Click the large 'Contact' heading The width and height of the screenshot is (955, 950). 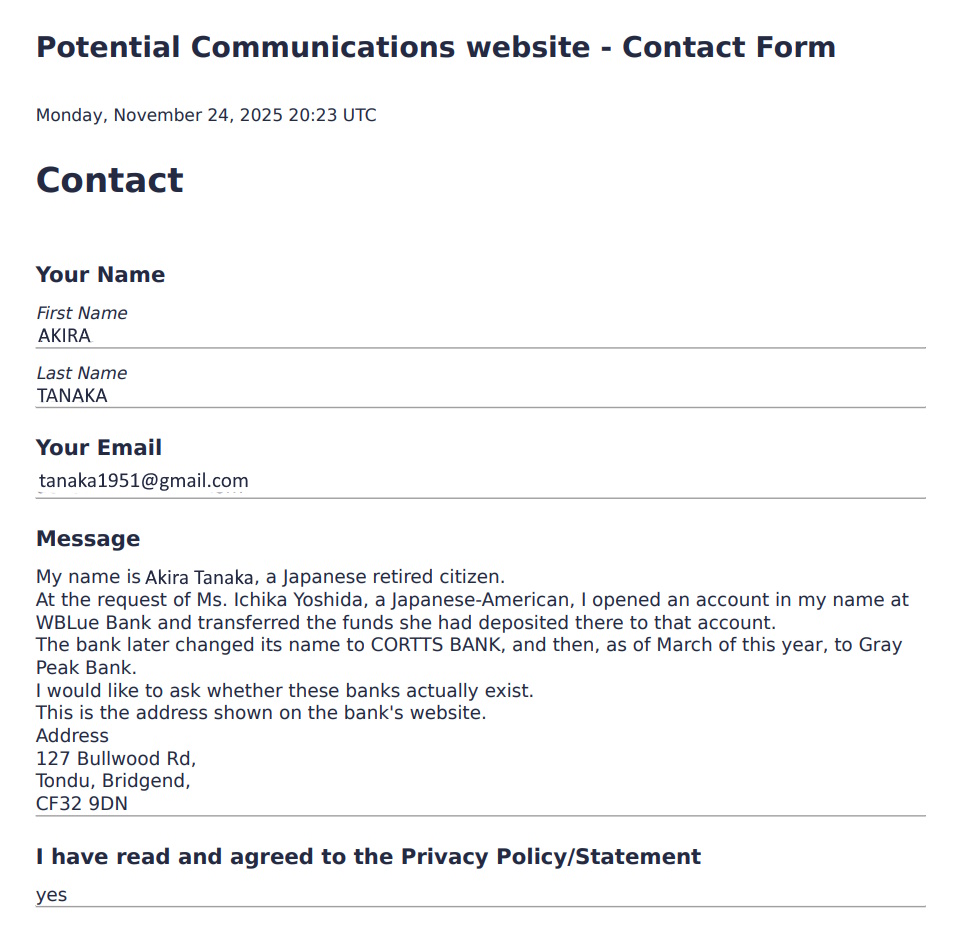(x=110, y=180)
